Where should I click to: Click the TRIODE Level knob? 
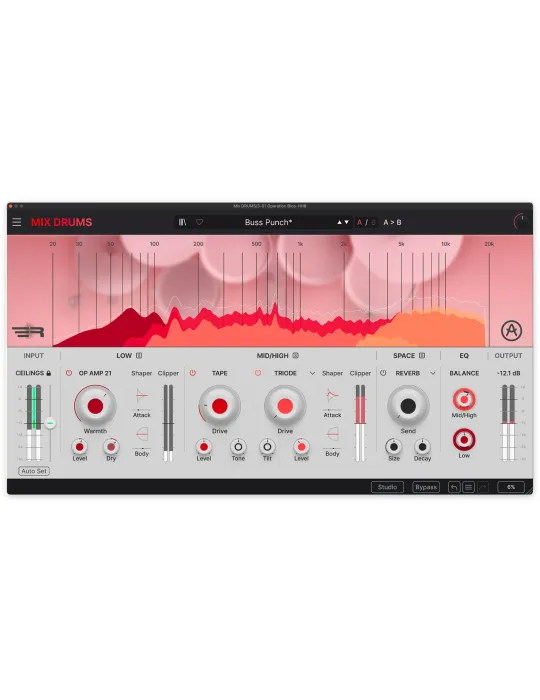click(301, 447)
